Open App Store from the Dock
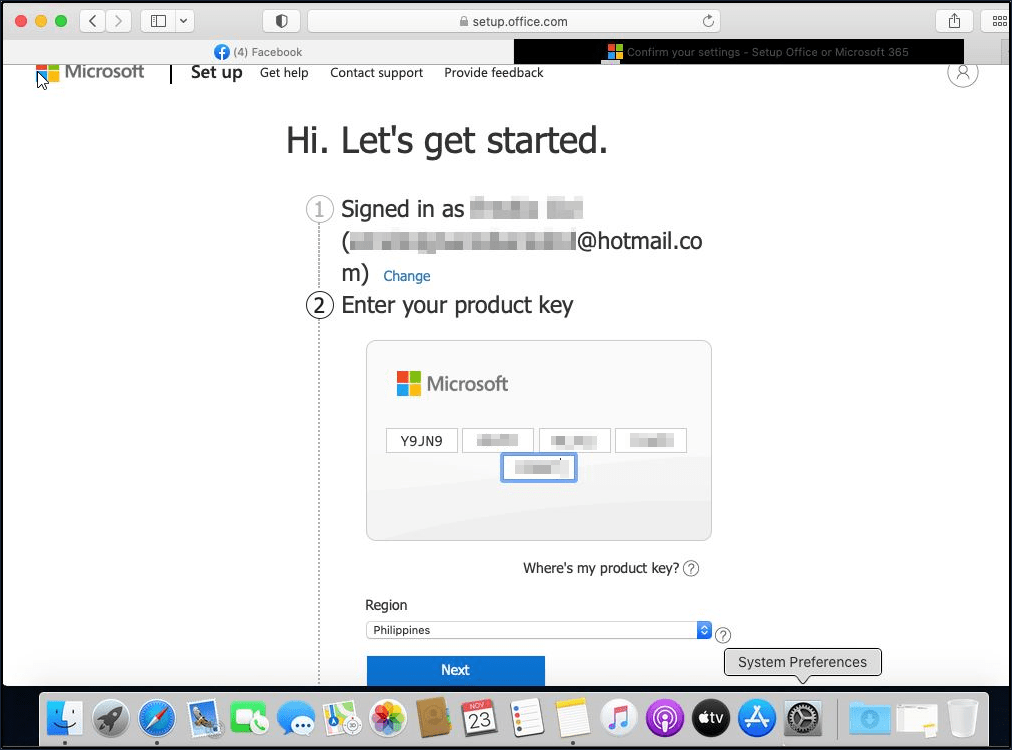The width and height of the screenshot is (1012, 750). (757, 718)
